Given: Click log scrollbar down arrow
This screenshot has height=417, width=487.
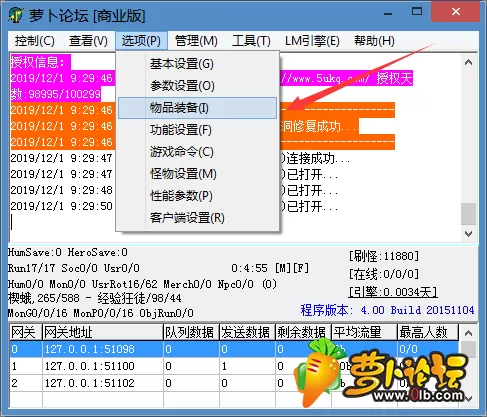Looking at the screenshot, I should (x=468, y=234).
